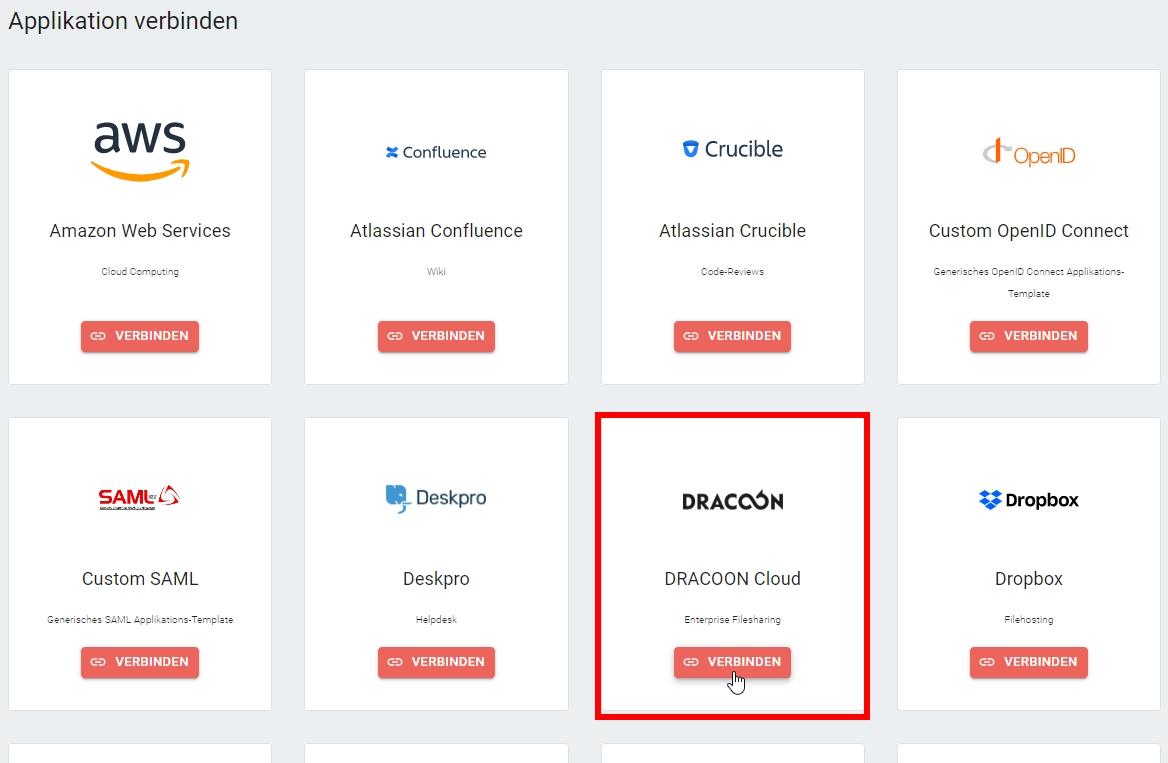
Task: Select the 'Deskpro' title below the logo
Action: 436,579
